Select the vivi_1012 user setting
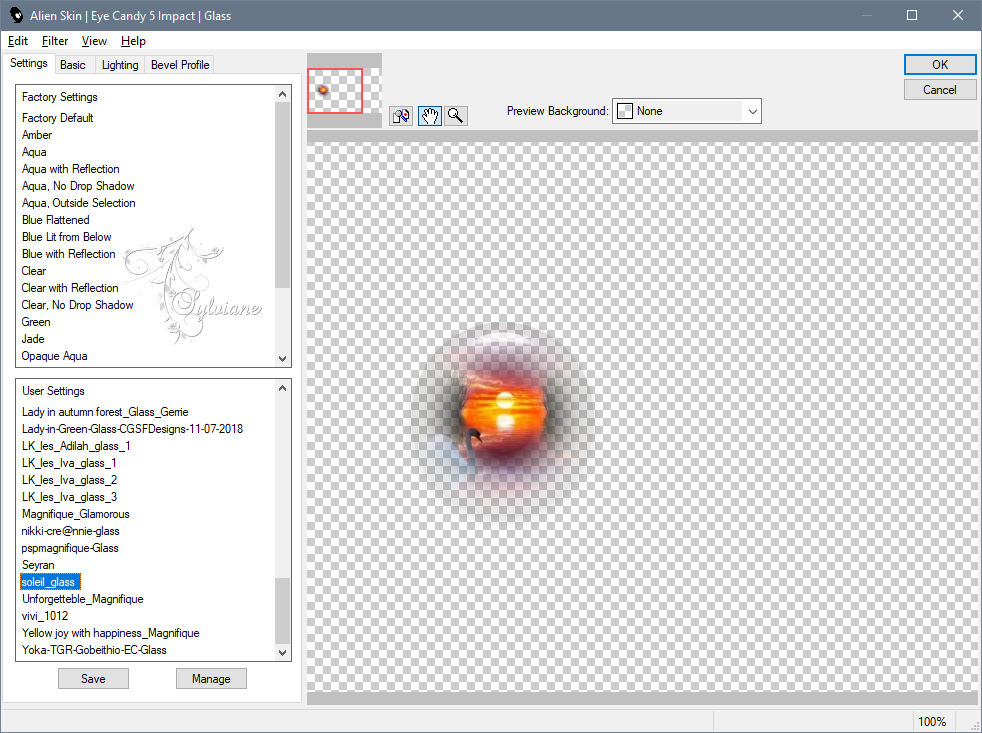 45,615
